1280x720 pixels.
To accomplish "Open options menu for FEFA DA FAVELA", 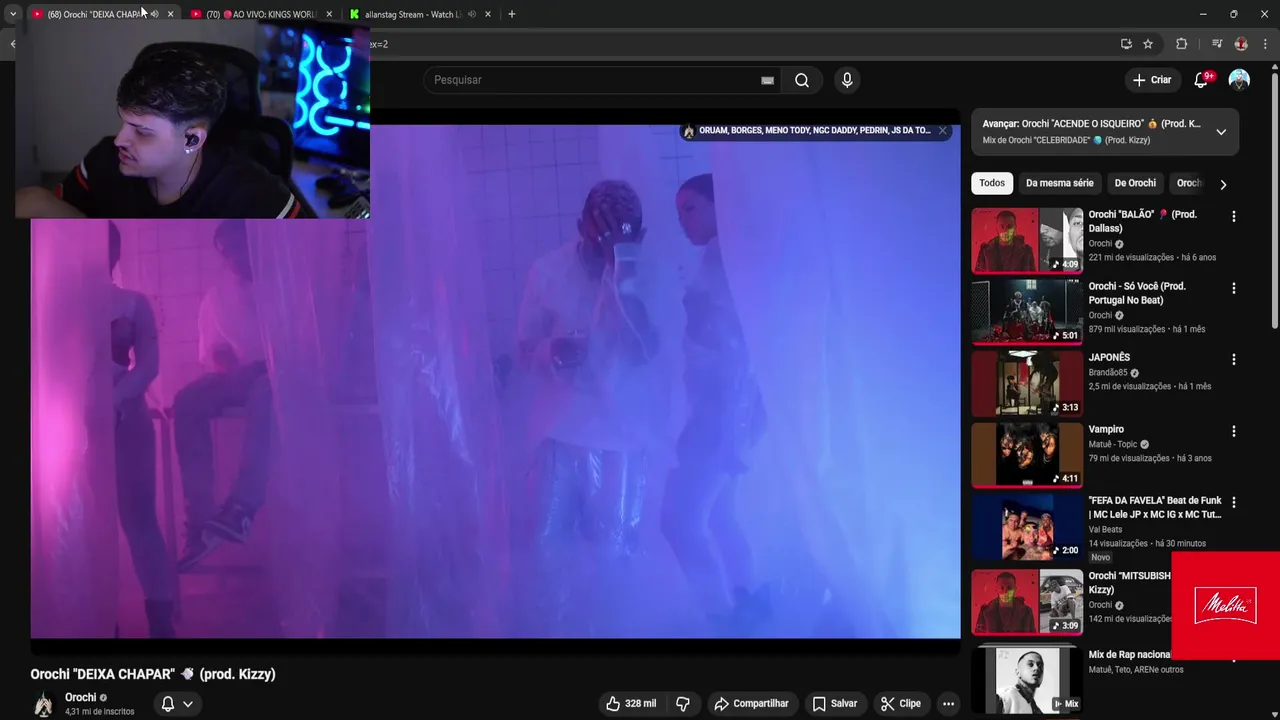I will (x=1234, y=502).
